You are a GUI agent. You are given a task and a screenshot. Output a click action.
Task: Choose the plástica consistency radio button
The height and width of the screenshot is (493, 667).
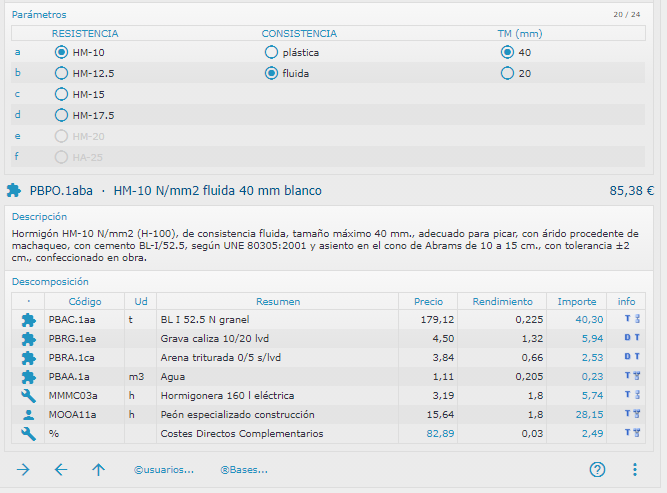[271, 52]
